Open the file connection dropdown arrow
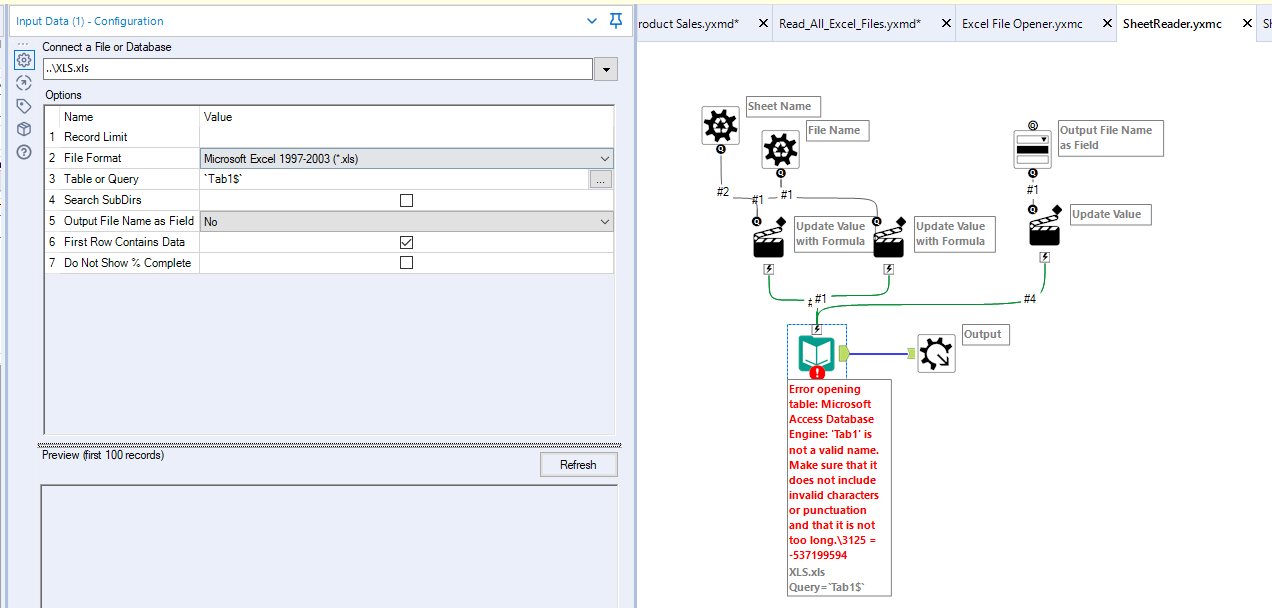The height and width of the screenshot is (608, 1272). point(606,68)
